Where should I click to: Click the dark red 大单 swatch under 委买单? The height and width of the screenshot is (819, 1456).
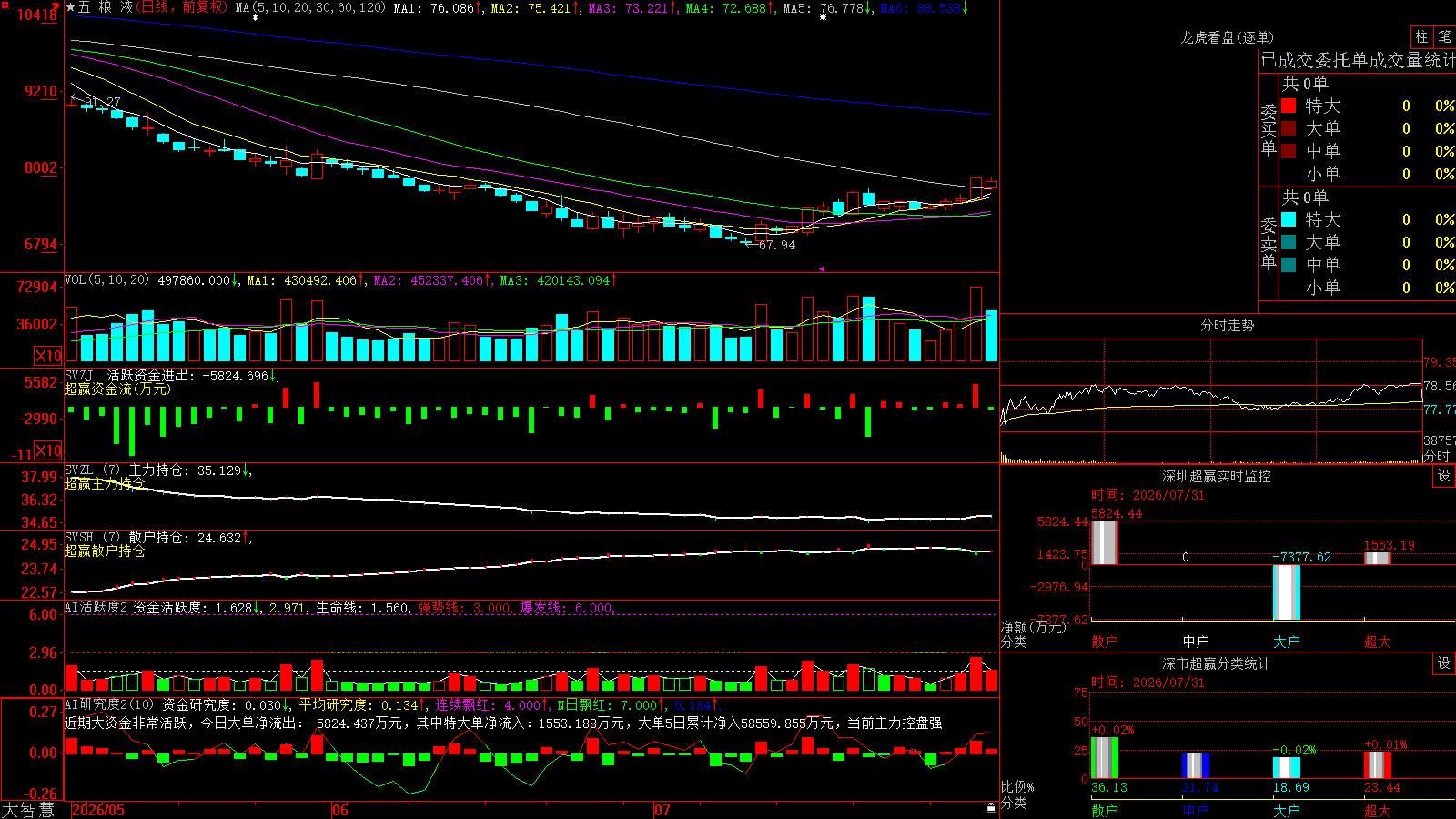pyautogui.click(x=1289, y=128)
